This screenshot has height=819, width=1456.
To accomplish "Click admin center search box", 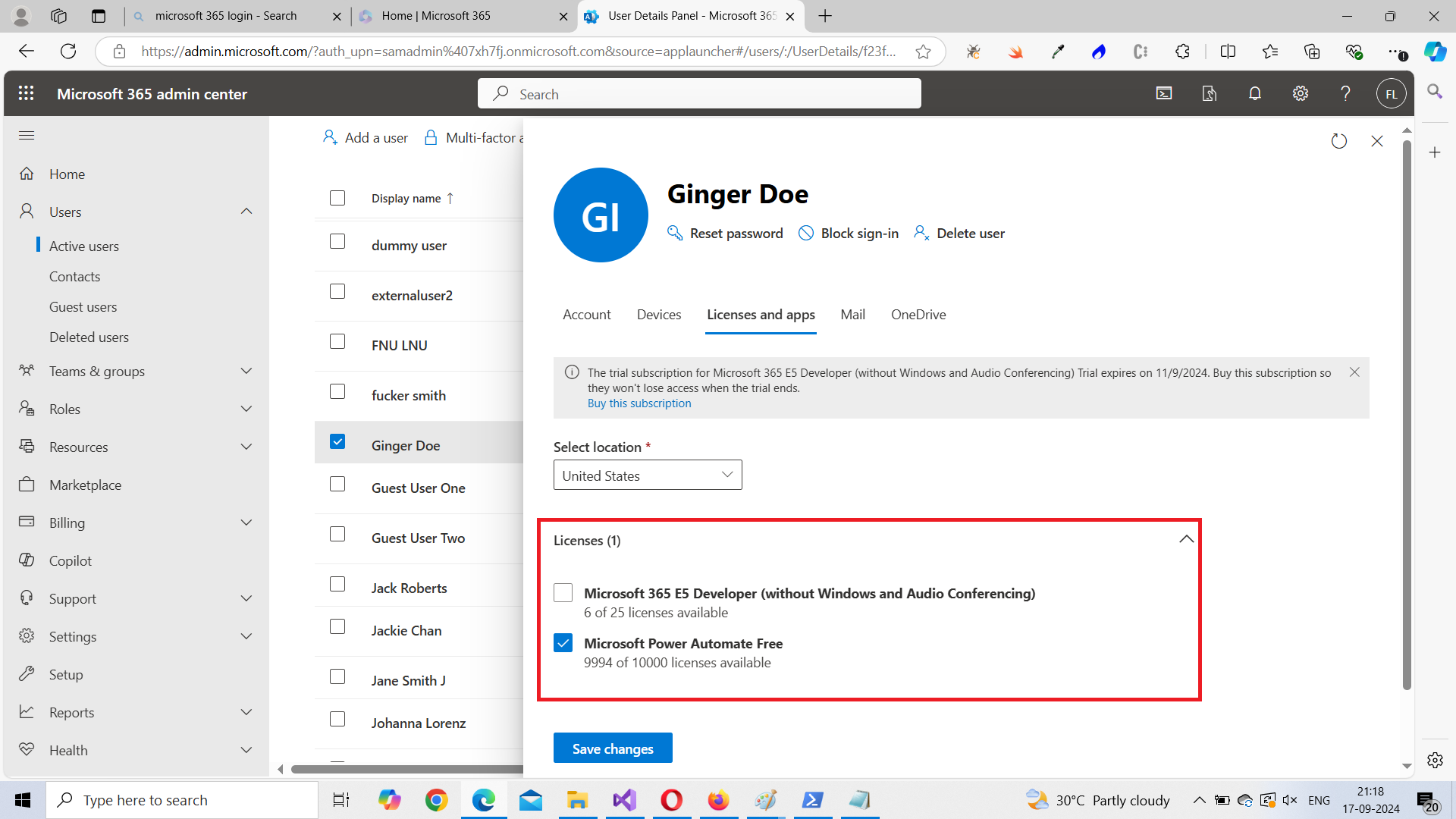I will pos(699,93).
